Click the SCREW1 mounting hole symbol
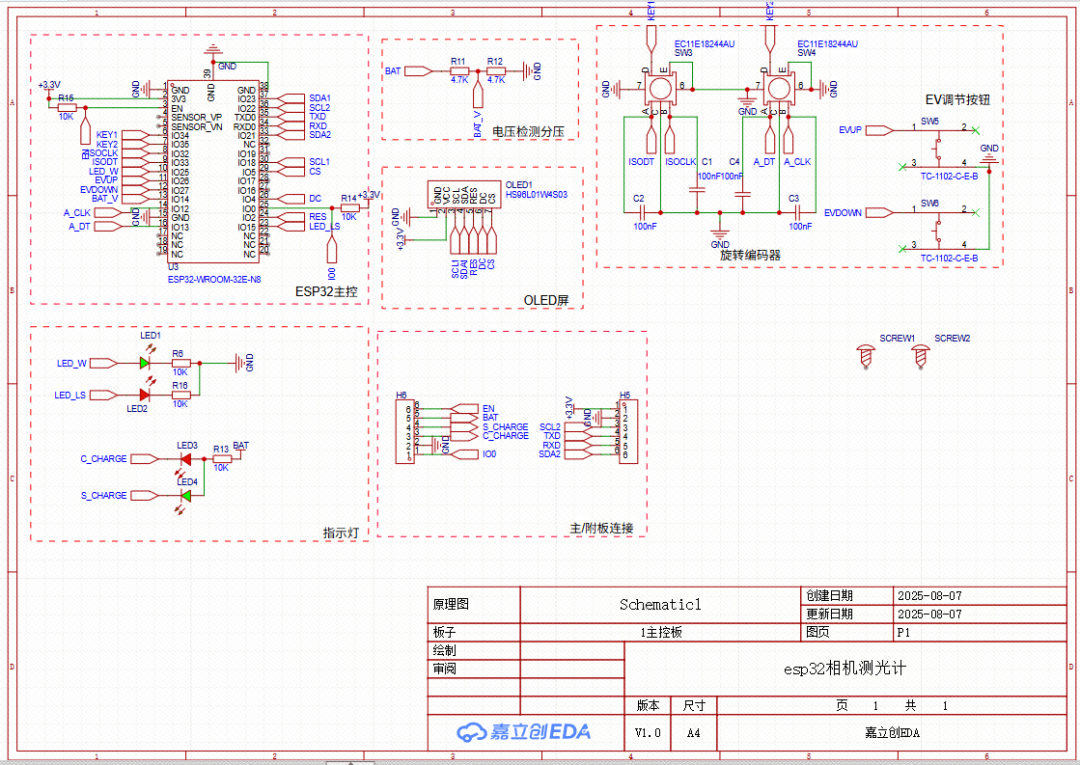This screenshot has height=765, width=1080. coord(867,355)
